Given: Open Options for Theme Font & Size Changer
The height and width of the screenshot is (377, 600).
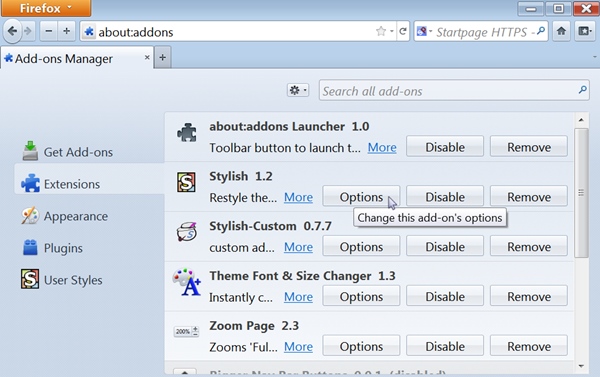Looking at the screenshot, I should coord(361,296).
